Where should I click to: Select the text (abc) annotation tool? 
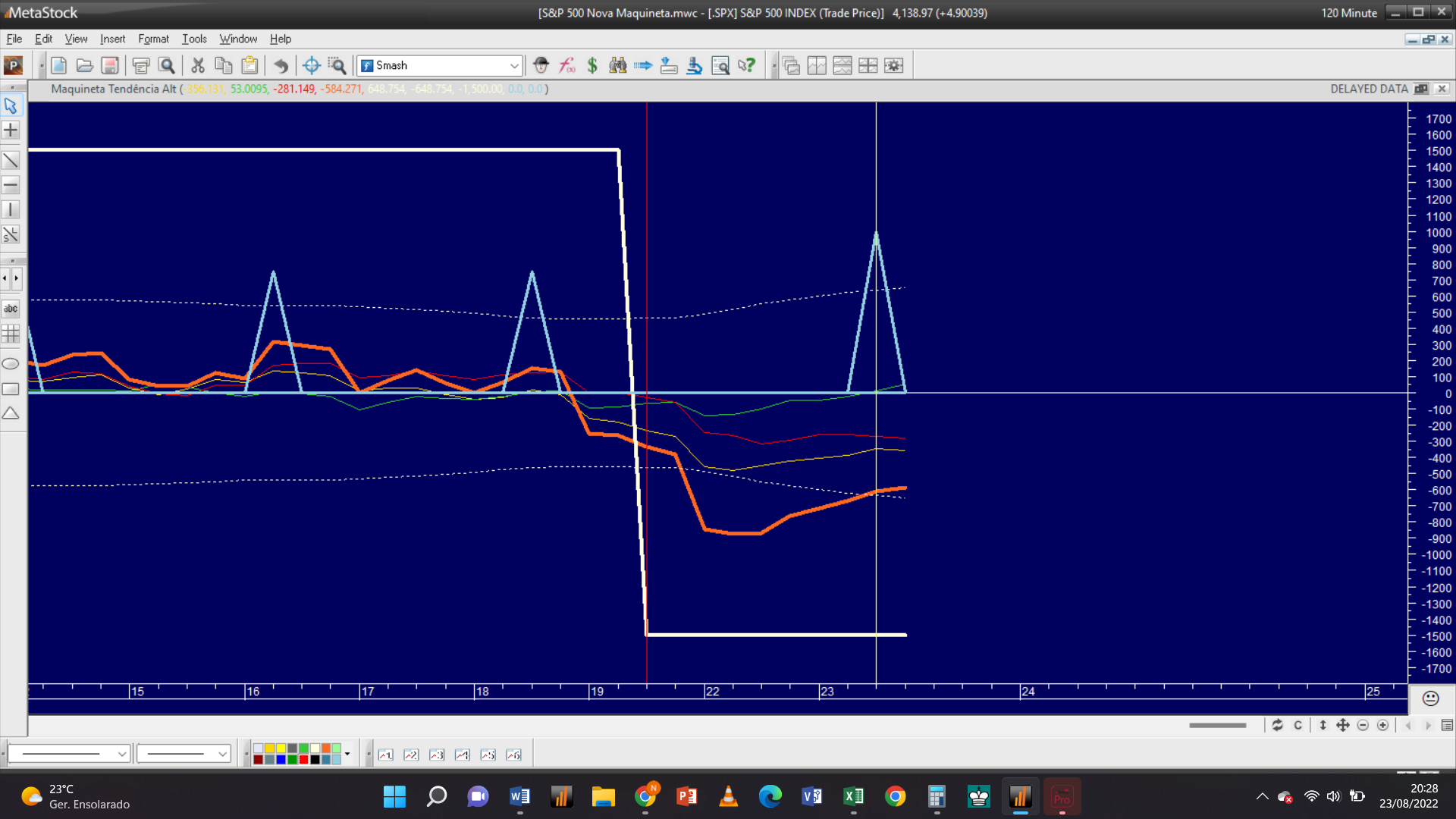[11, 309]
